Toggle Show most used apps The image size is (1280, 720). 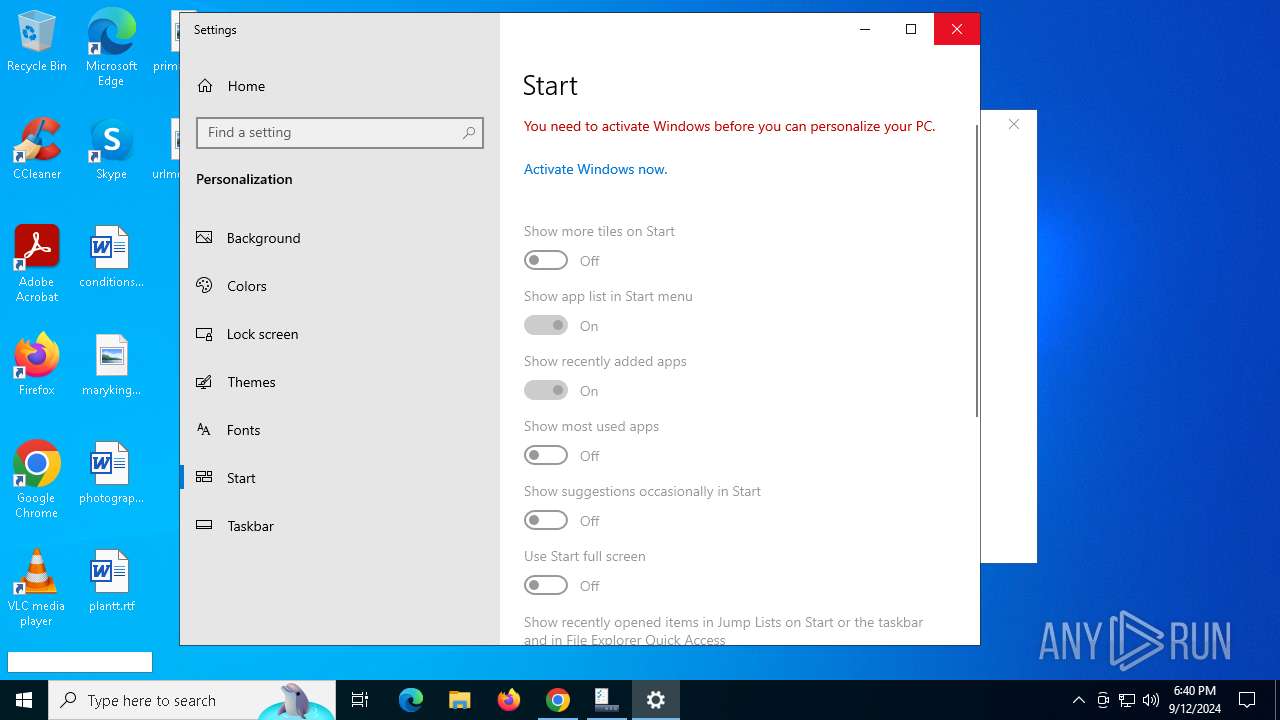[546, 455]
